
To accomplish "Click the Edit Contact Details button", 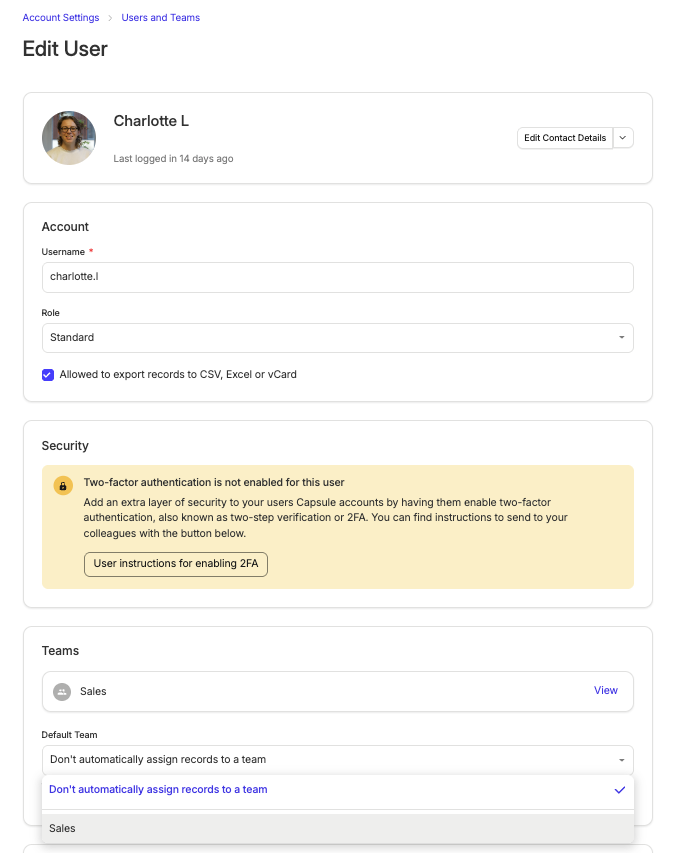I will pos(565,138).
